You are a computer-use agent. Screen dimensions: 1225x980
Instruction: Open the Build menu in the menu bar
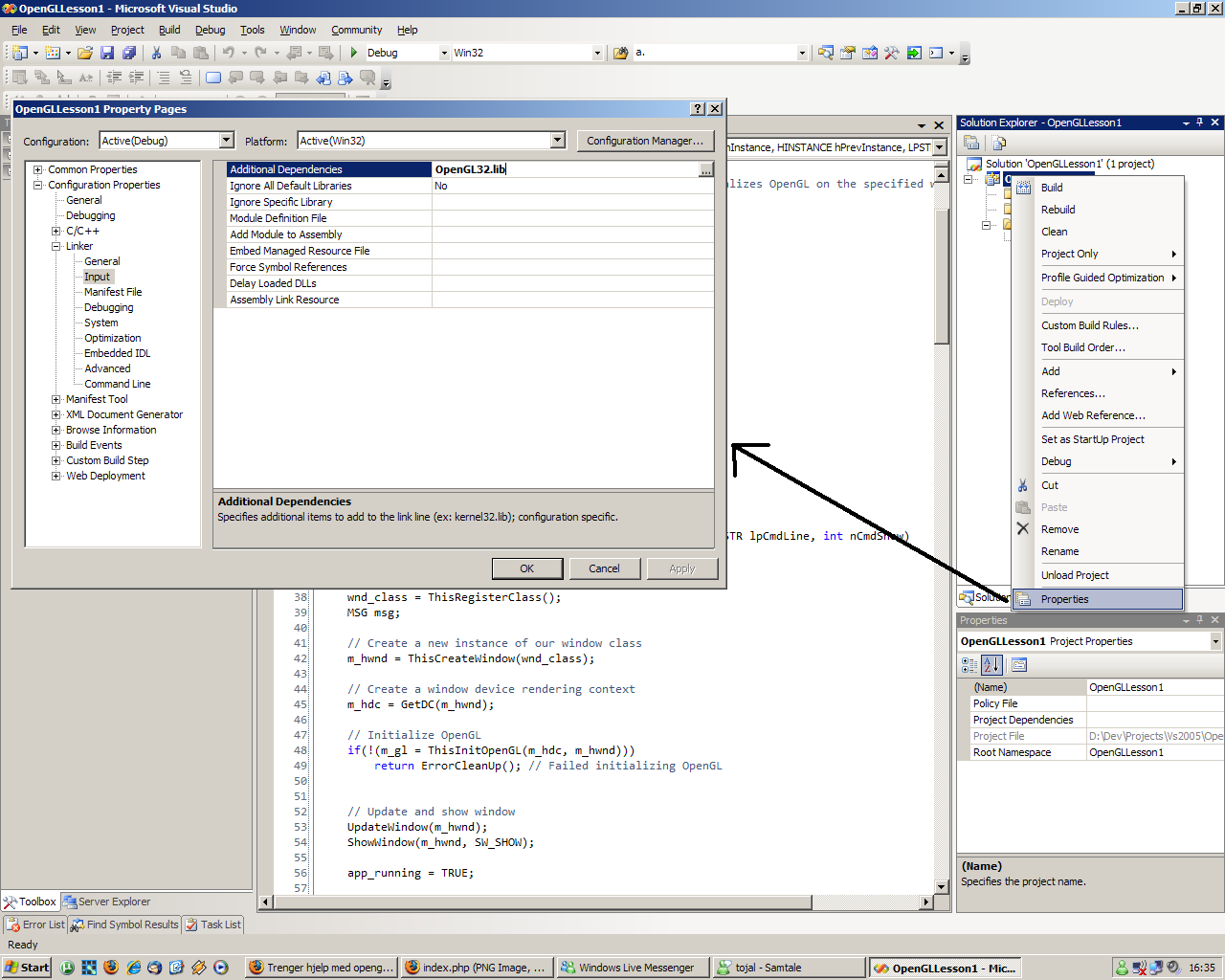pyautogui.click(x=169, y=30)
